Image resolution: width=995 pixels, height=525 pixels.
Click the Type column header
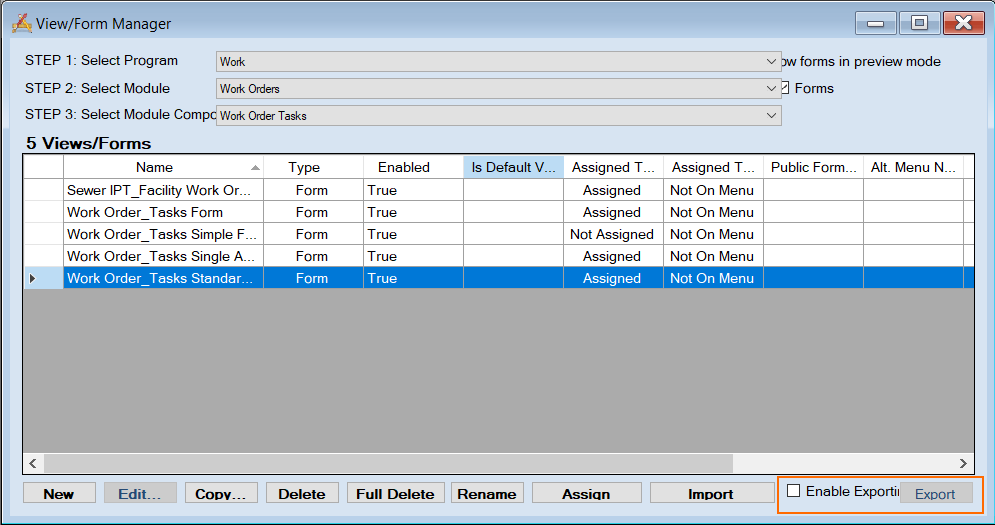(x=313, y=167)
